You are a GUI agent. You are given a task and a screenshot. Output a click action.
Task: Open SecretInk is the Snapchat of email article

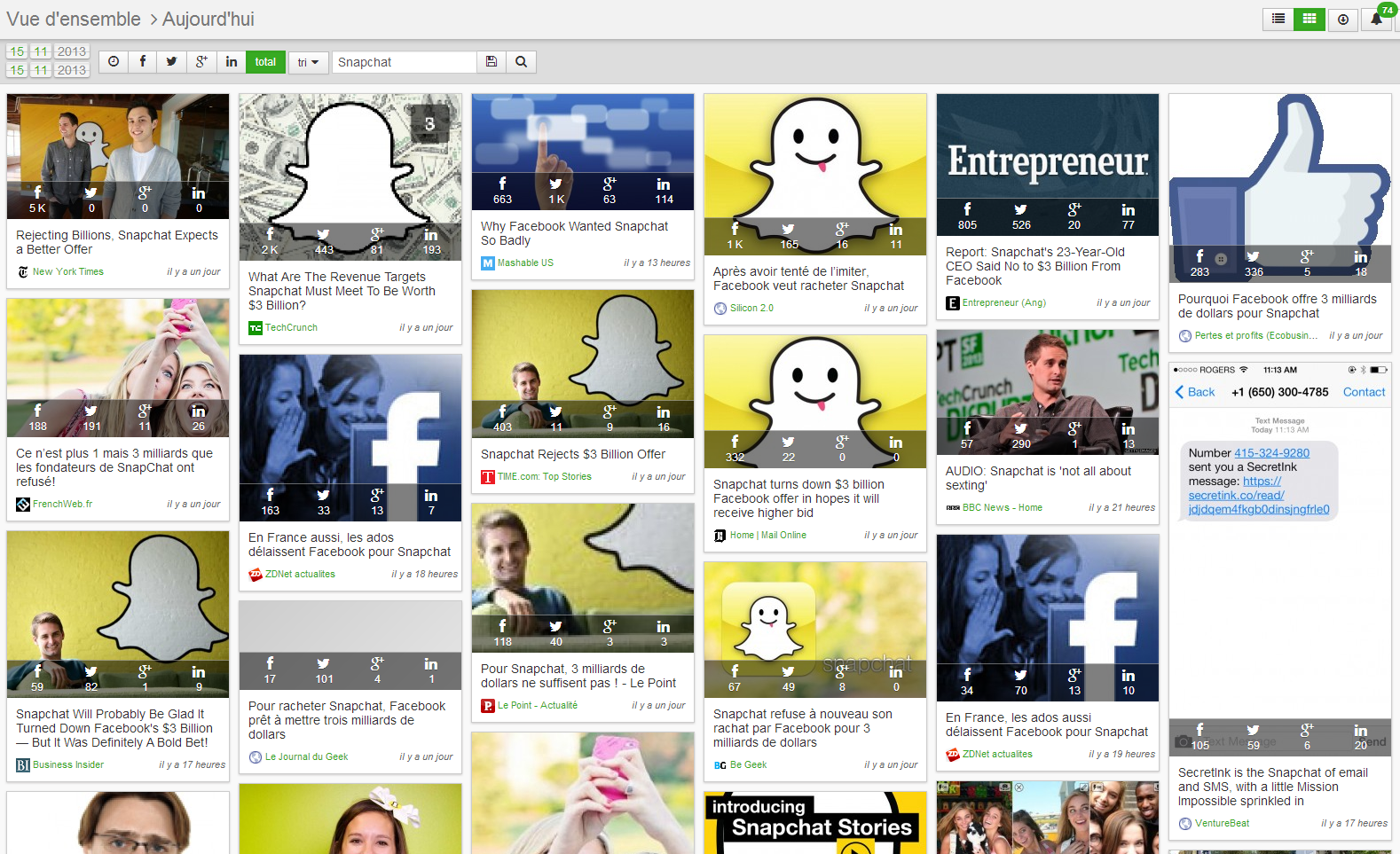1273,787
